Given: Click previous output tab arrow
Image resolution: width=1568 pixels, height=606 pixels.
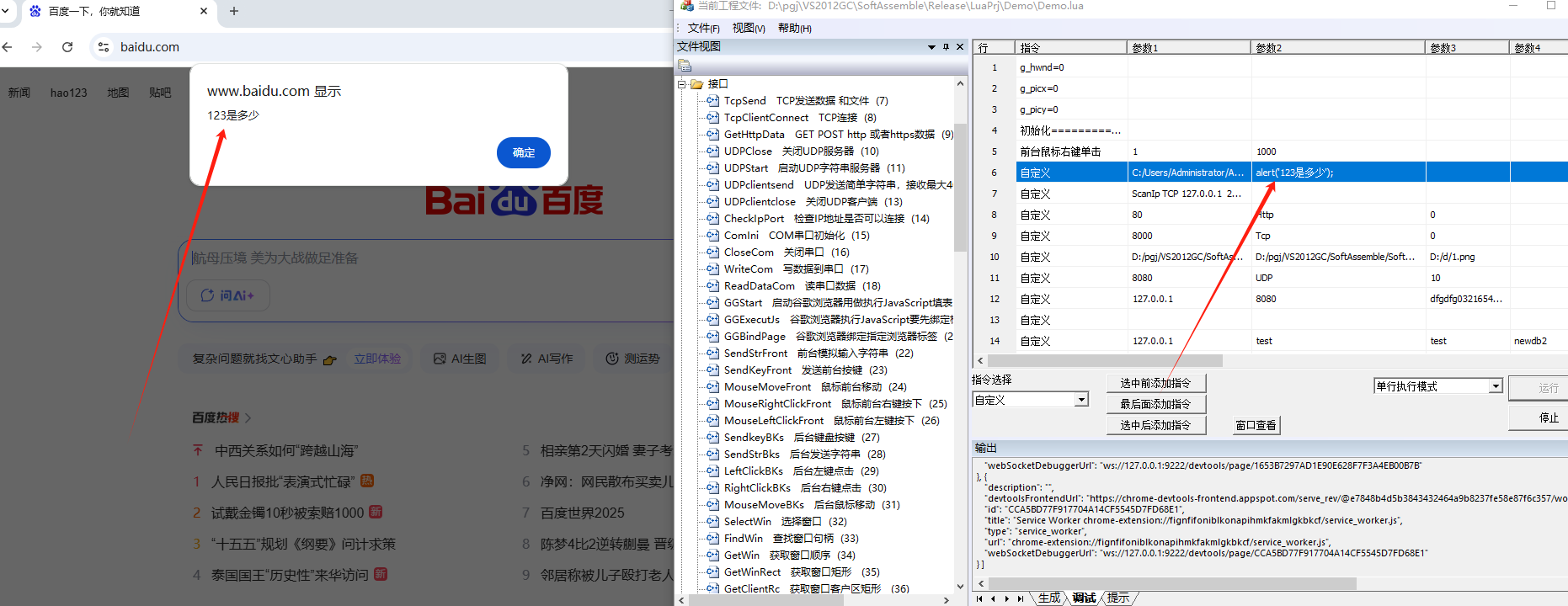Looking at the screenshot, I should 993,598.
